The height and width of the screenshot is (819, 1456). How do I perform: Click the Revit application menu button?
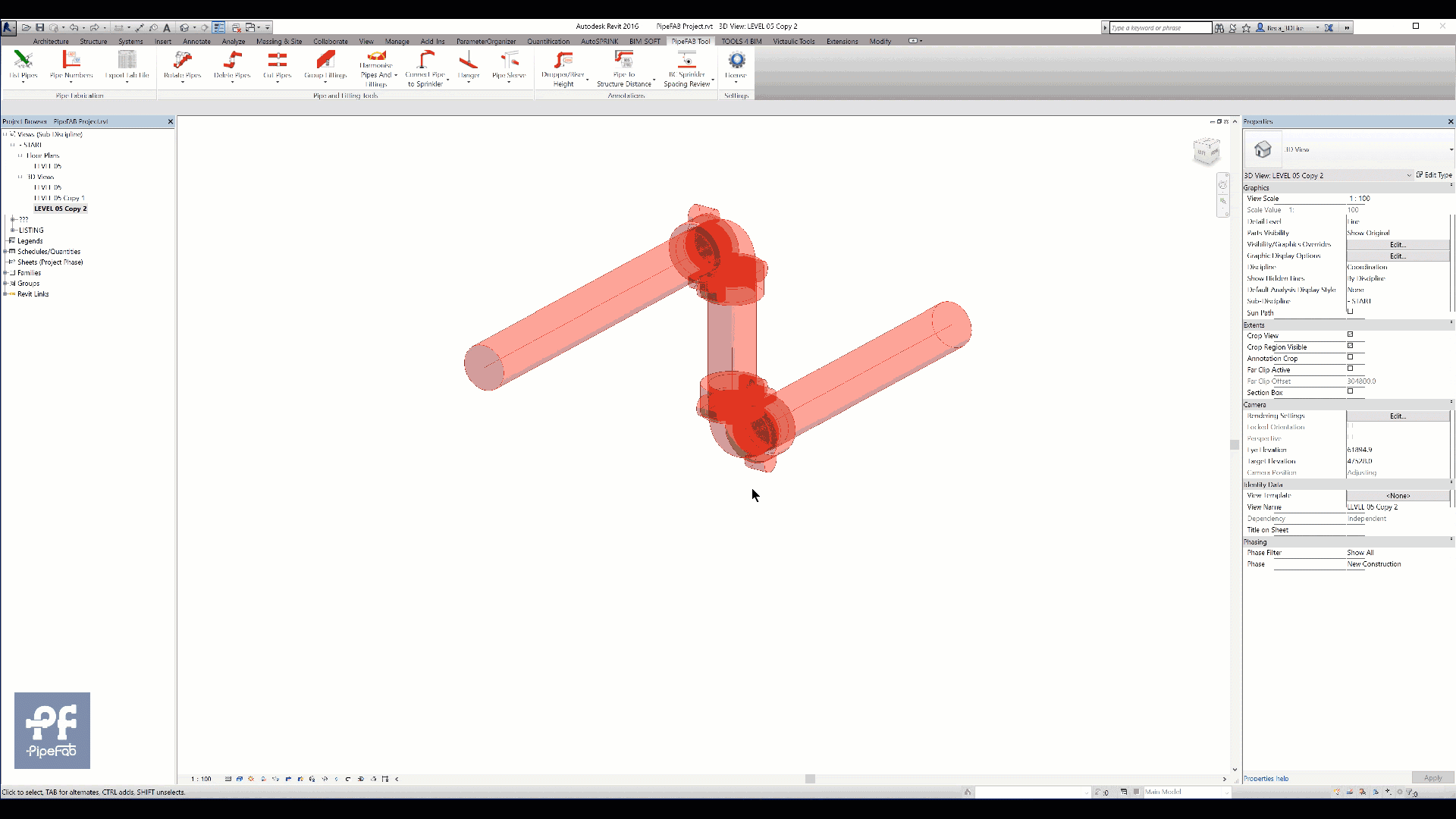pos(8,27)
